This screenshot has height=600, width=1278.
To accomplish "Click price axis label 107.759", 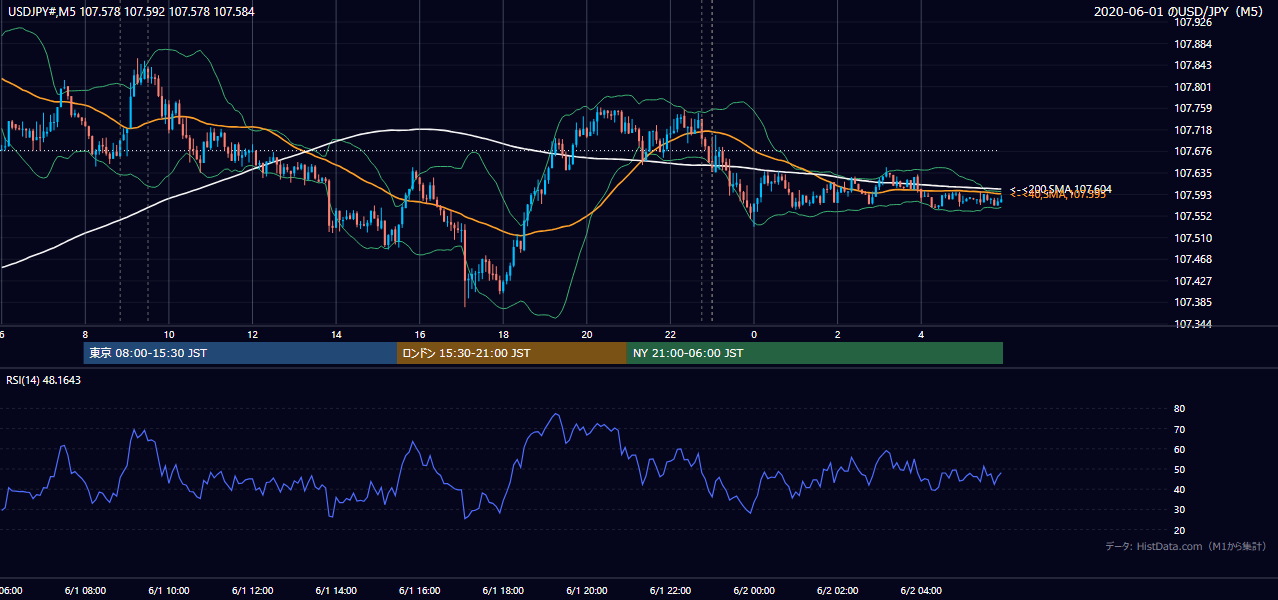I will click(1194, 108).
